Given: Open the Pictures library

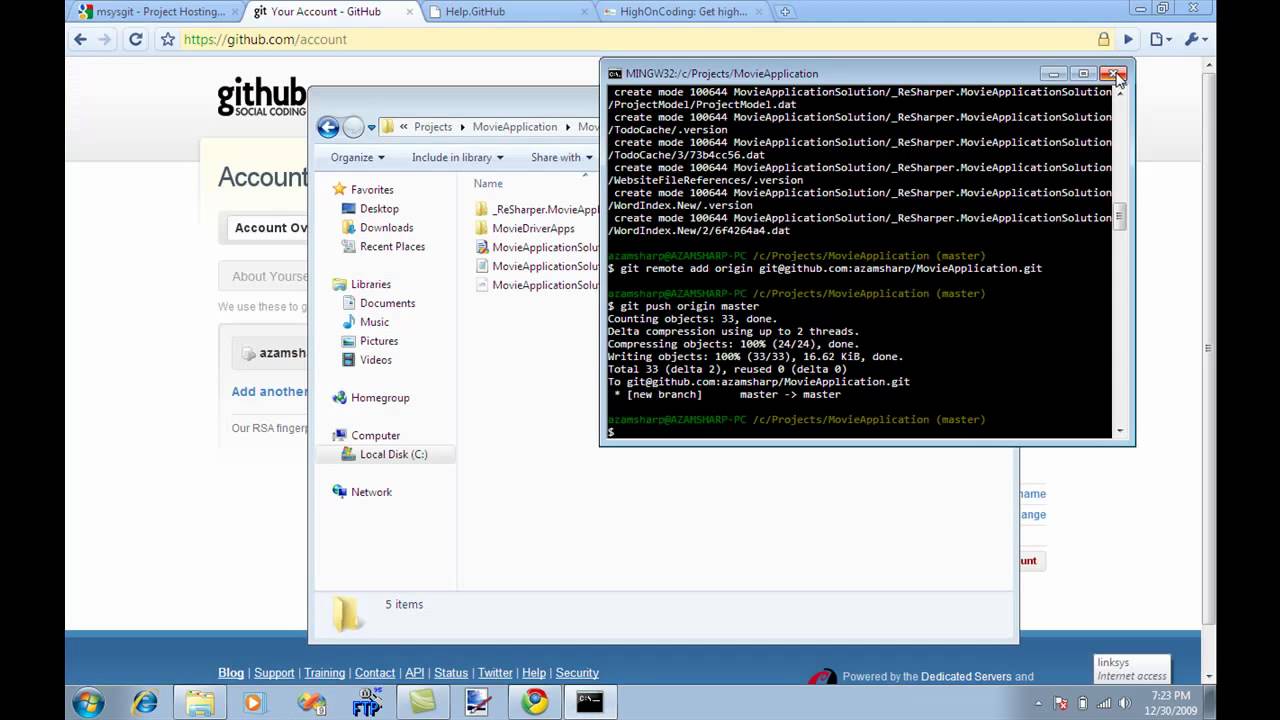Looking at the screenshot, I should pos(378,341).
